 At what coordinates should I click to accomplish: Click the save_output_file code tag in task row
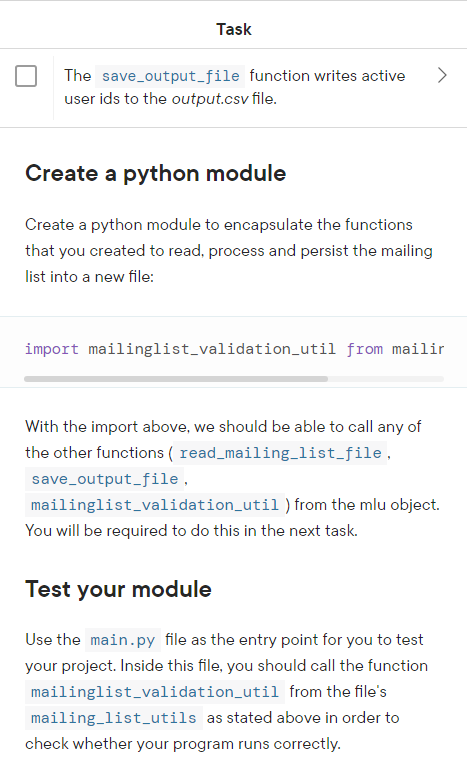tap(170, 76)
